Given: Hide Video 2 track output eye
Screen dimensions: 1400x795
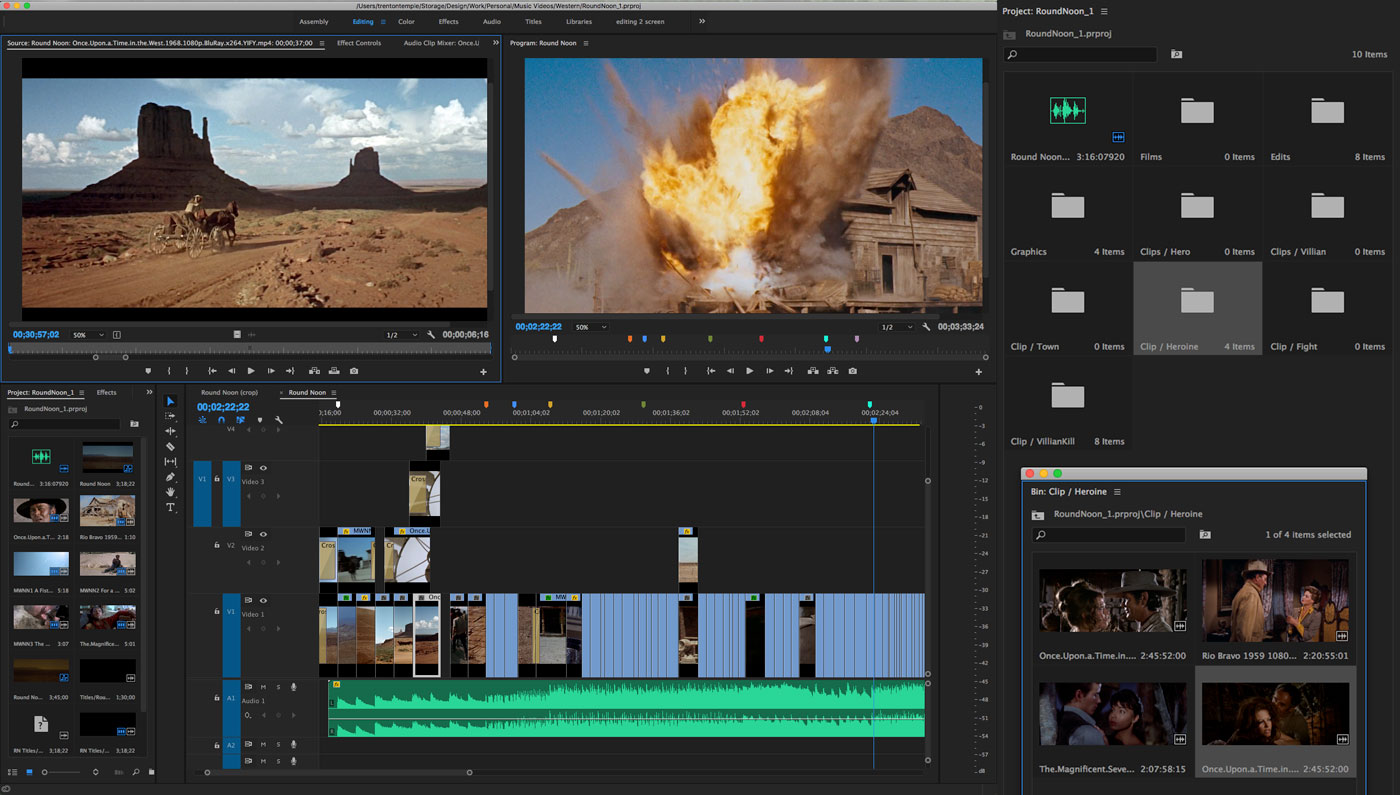Looking at the screenshot, I should [x=263, y=534].
